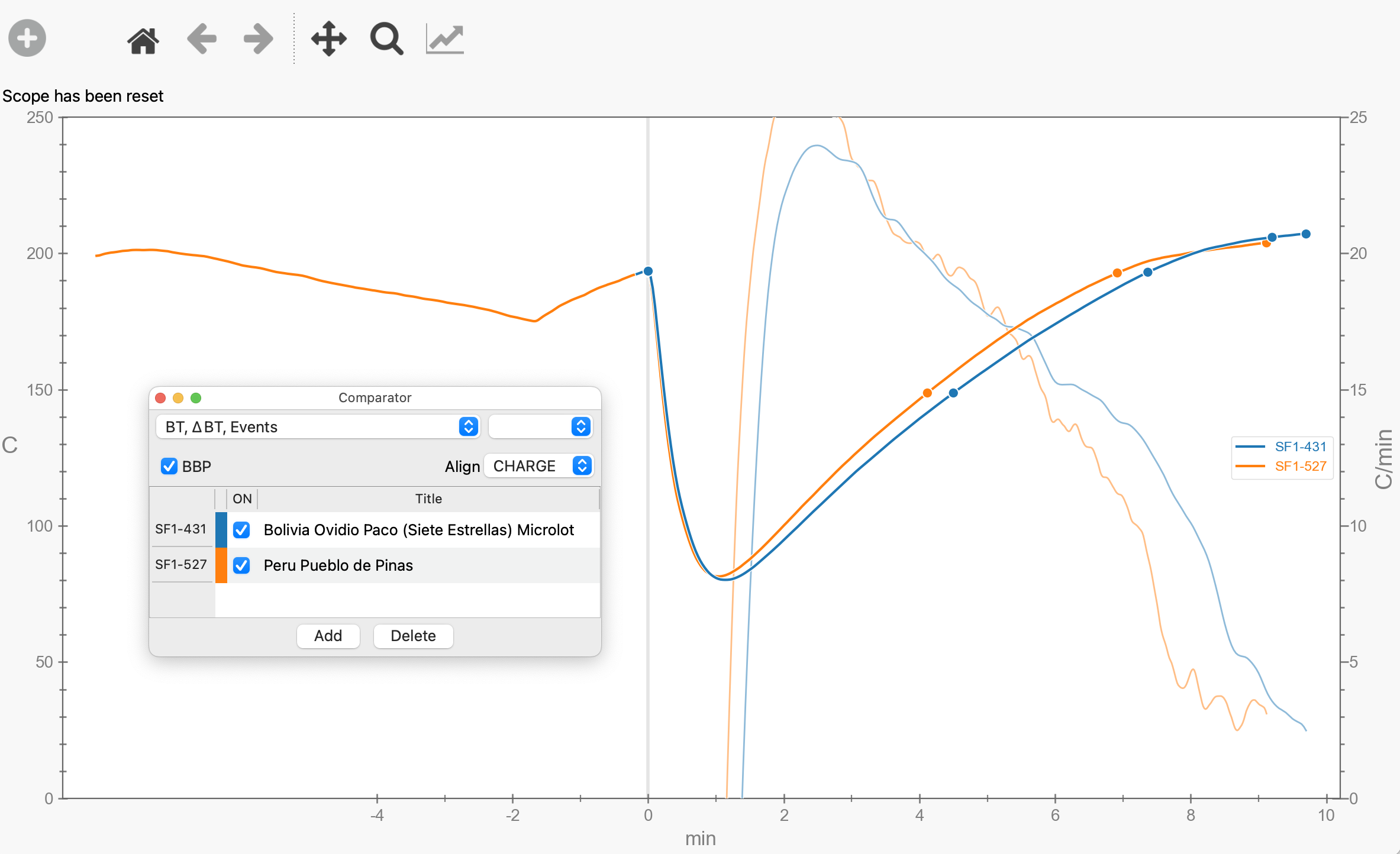Screen dimensions: 1400x854
Task: Click the green zoom button on Comparator window
Action: coord(196,397)
